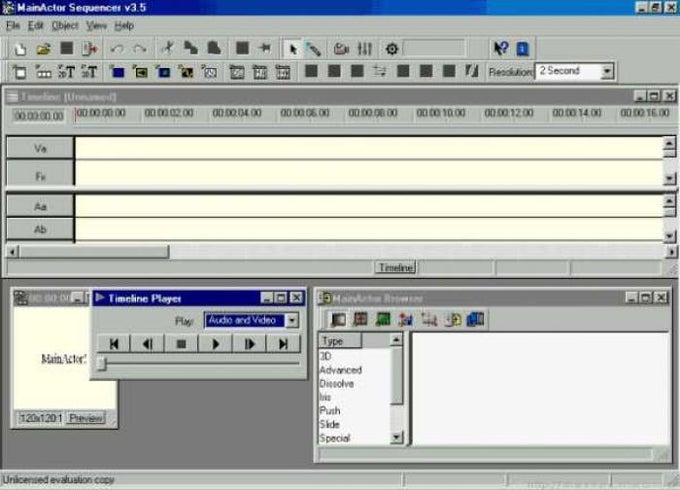Click the striped icon left of Resolution

pyautogui.click(x=471, y=71)
